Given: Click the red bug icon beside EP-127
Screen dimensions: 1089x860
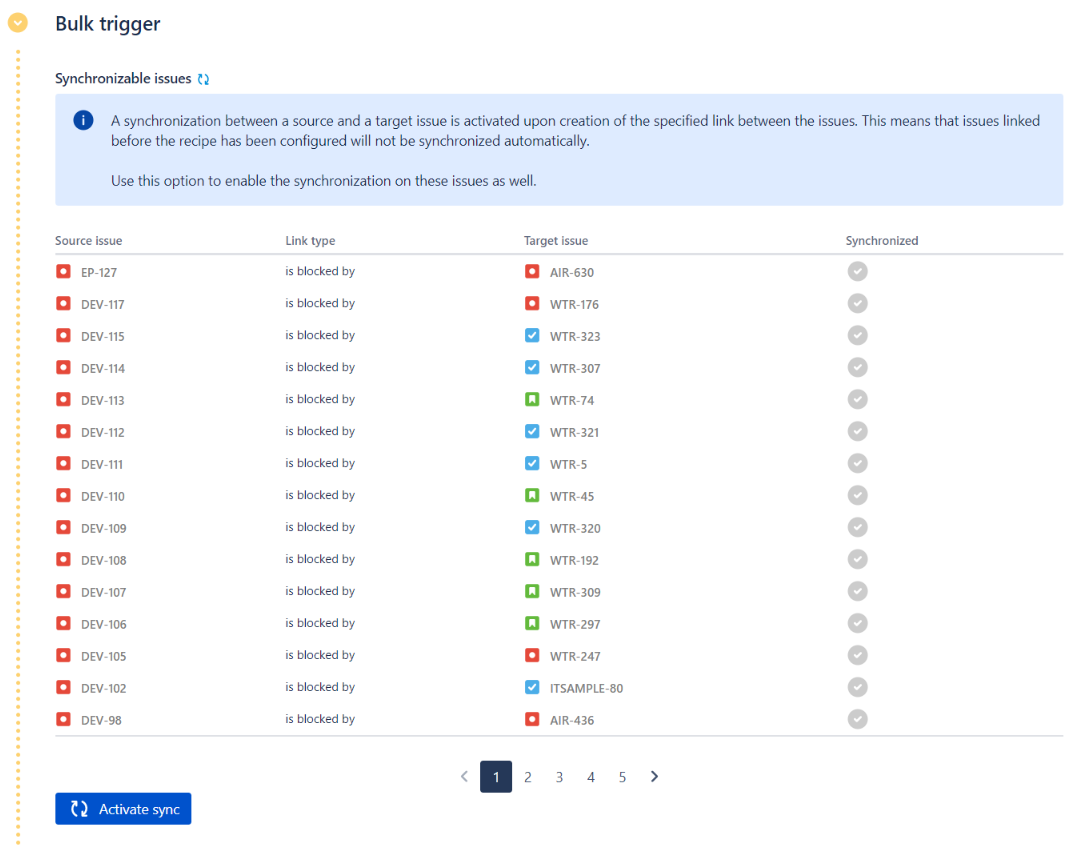Looking at the screenshot, I should [x=64, y=271].
